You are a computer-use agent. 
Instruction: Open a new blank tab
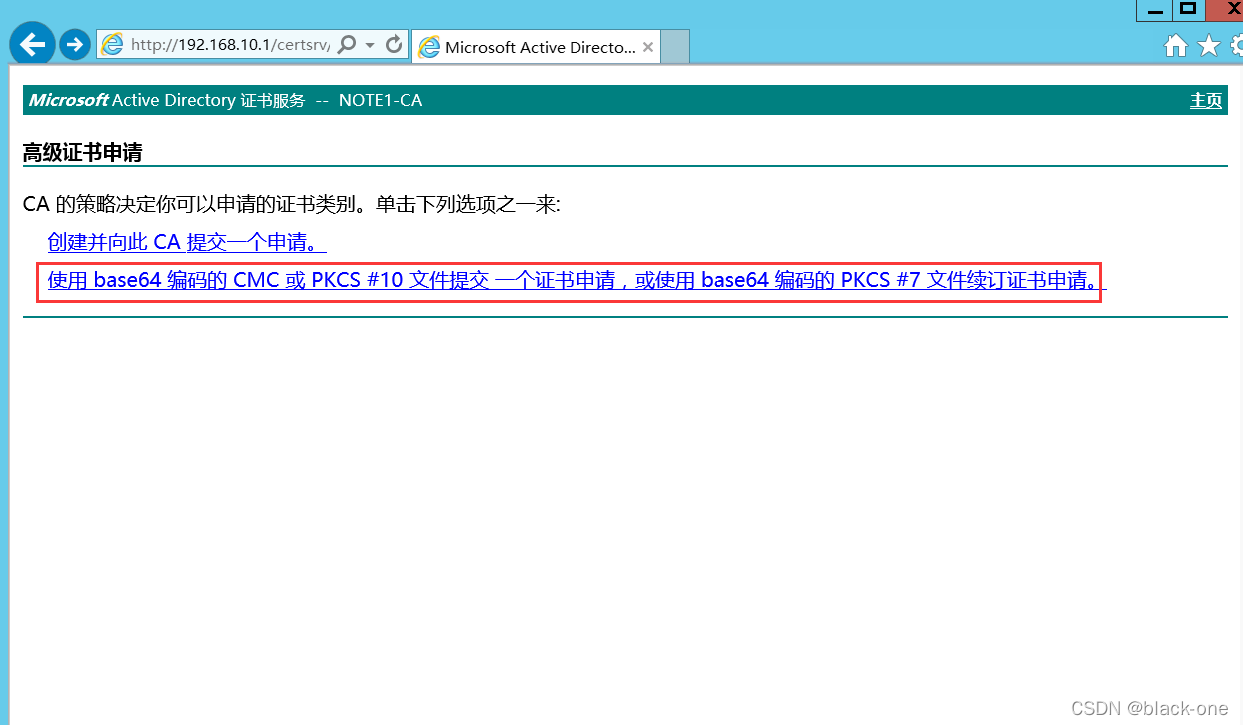coord(675,47)
